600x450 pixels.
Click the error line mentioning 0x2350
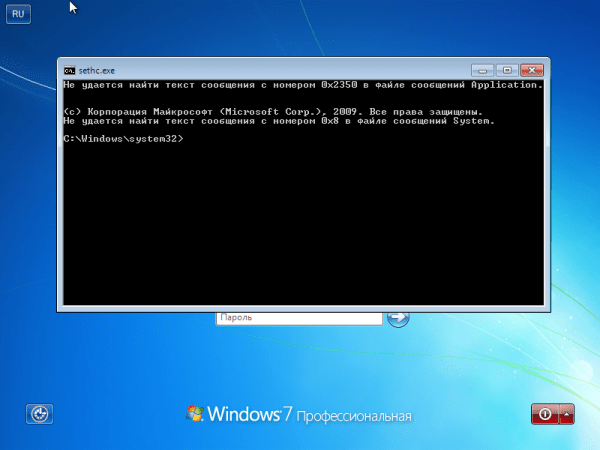tap(303, 85)
